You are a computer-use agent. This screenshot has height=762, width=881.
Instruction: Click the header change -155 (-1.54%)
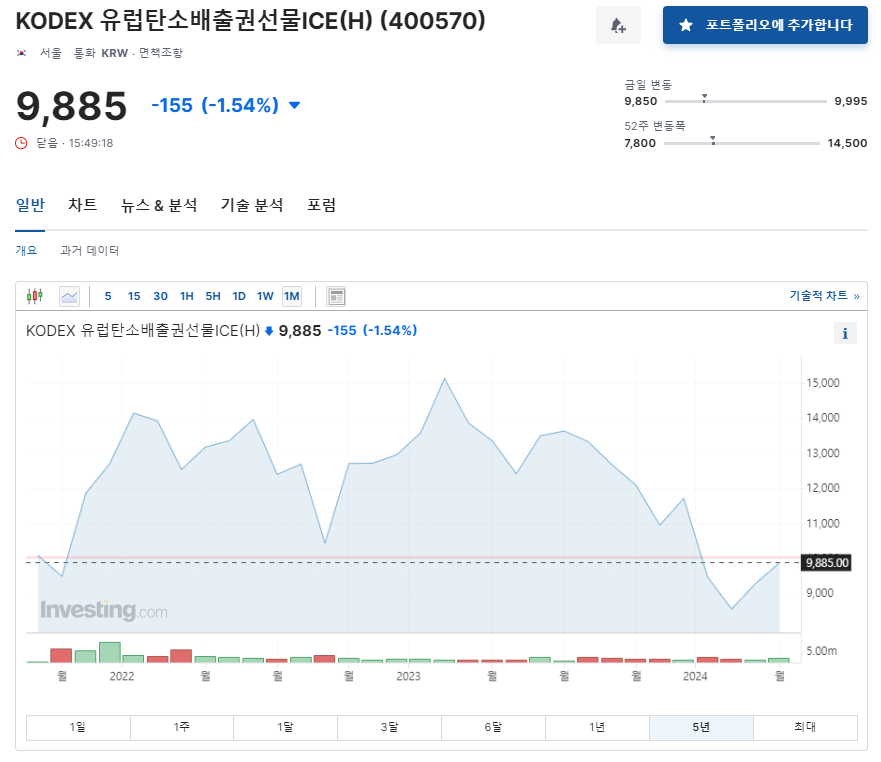click(215, 105)
